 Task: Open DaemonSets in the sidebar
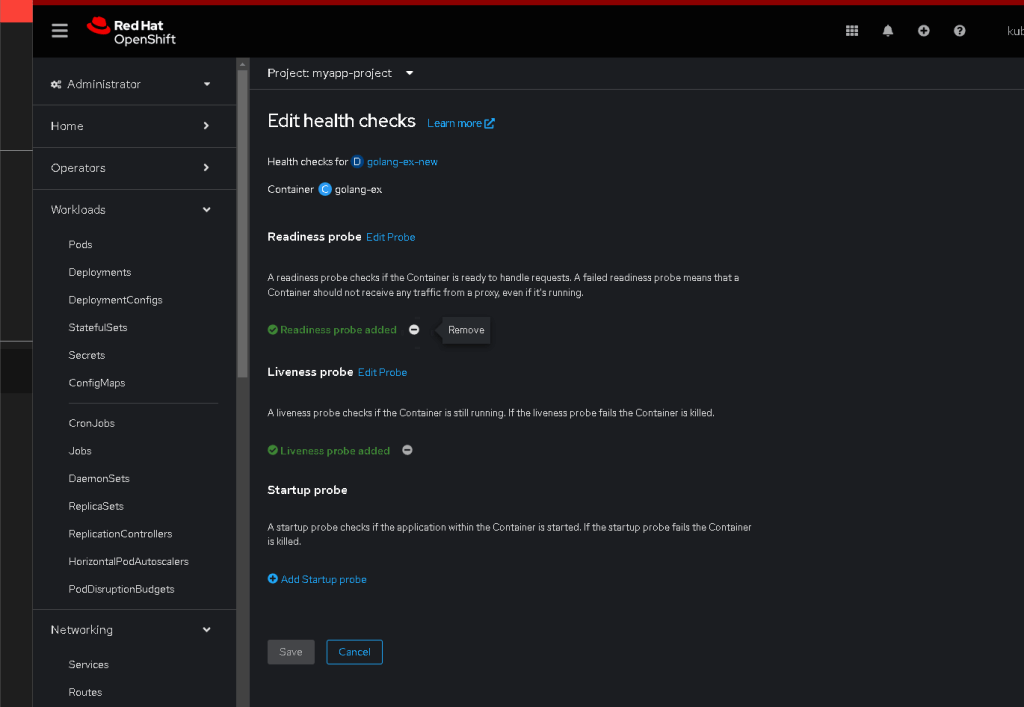pyautogui.click(x=99, y=479)
